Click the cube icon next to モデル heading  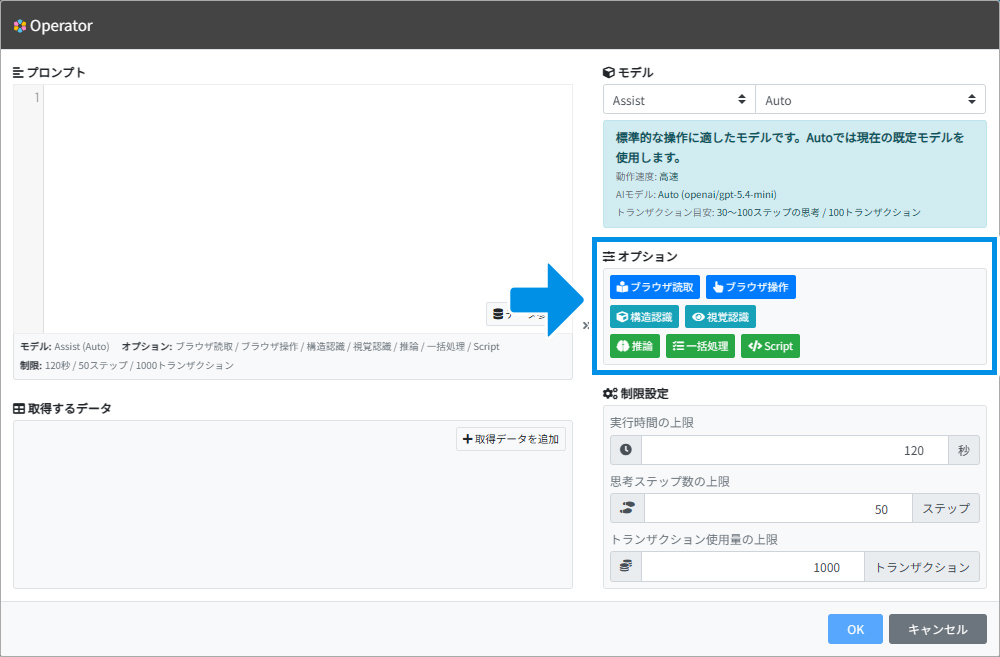coord(608,73)
